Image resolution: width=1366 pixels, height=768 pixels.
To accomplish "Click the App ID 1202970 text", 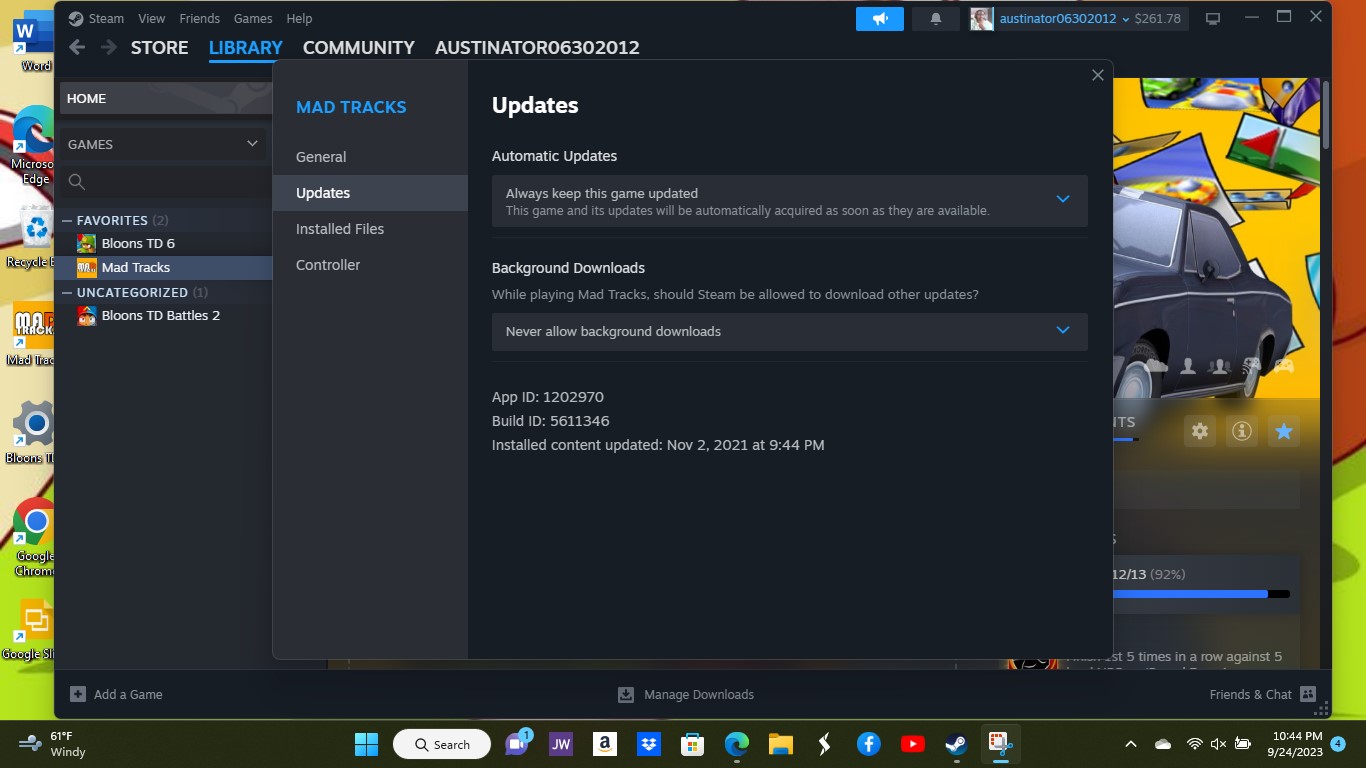I will click(548, 397).
